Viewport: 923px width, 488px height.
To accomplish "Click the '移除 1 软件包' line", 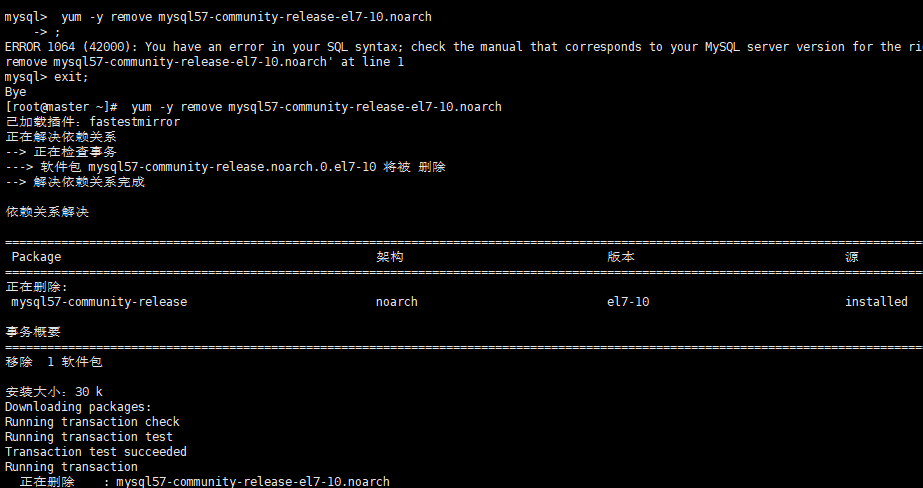I will 54,362.
